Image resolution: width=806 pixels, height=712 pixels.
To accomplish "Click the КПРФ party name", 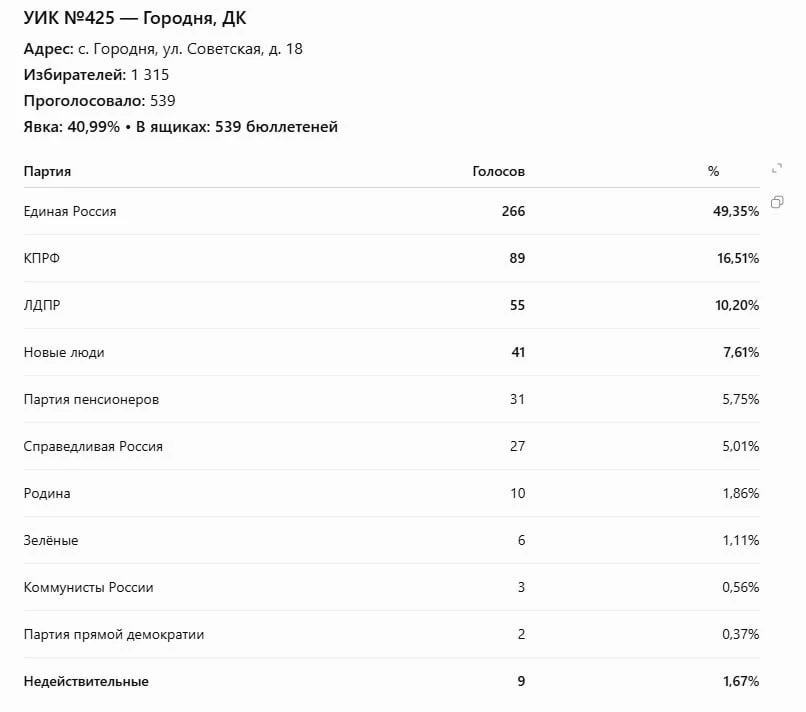I will (x=42, y=258).
